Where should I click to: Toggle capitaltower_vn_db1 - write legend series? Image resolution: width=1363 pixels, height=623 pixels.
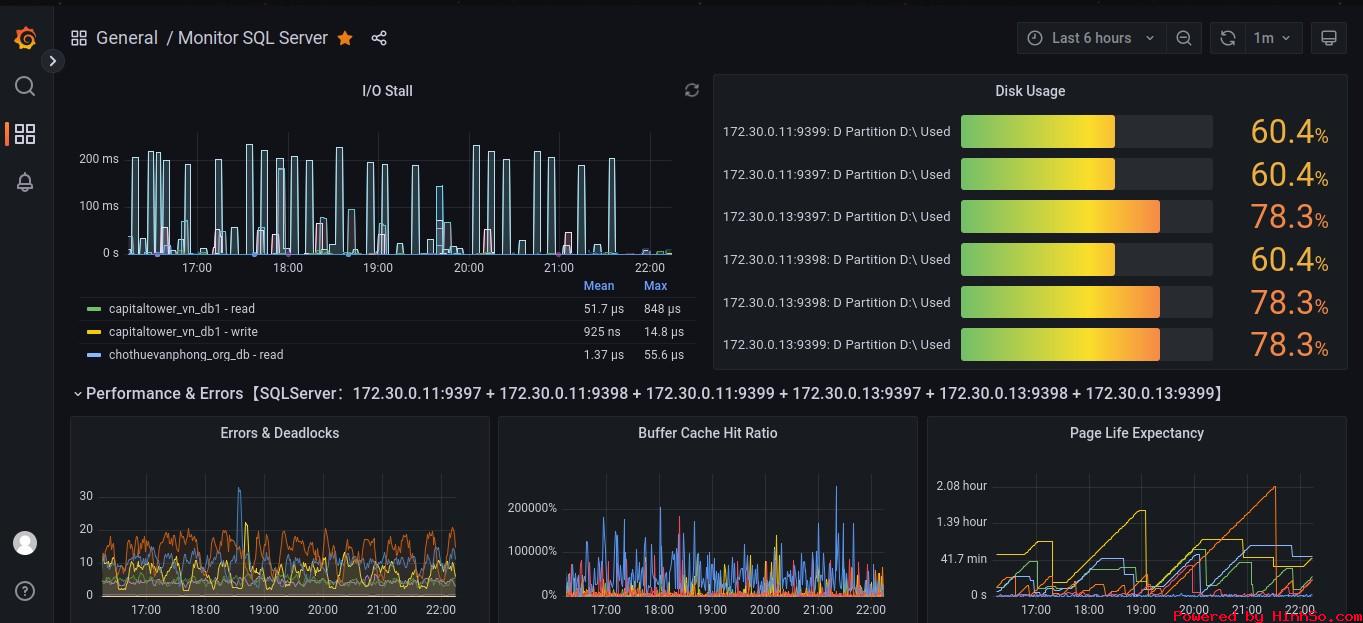click(x=182, y=332)
